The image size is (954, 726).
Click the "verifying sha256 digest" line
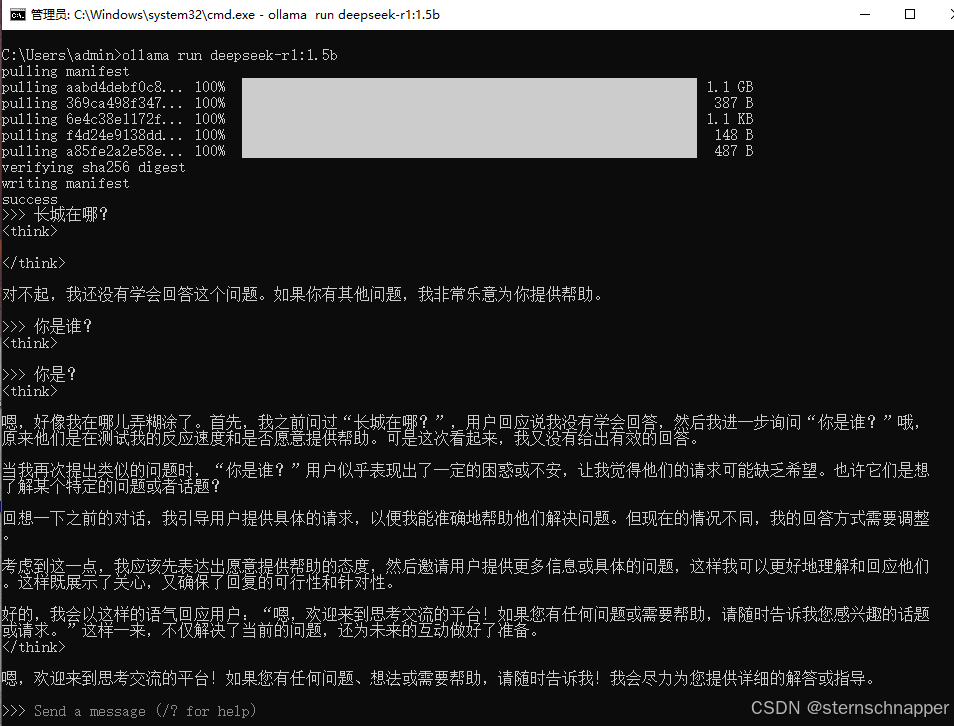click(x=93, y=167)
